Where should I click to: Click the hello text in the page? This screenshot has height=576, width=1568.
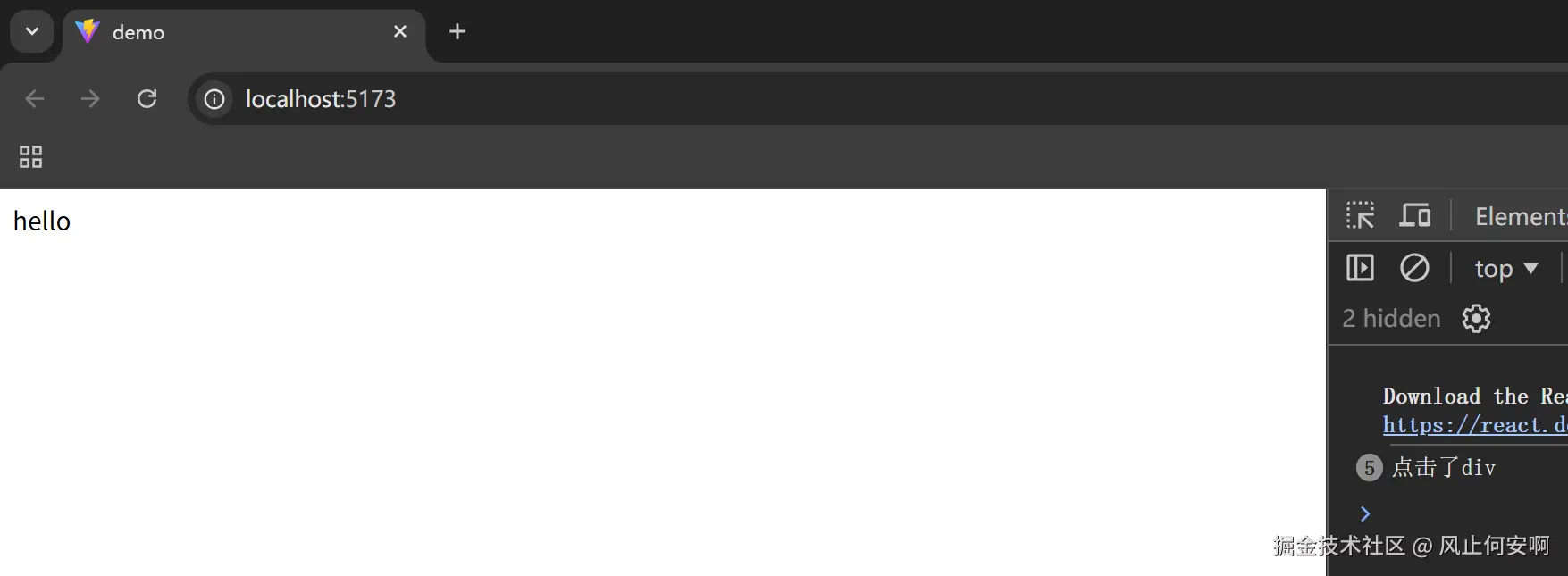pyautogui.click(x=42, y=221)
